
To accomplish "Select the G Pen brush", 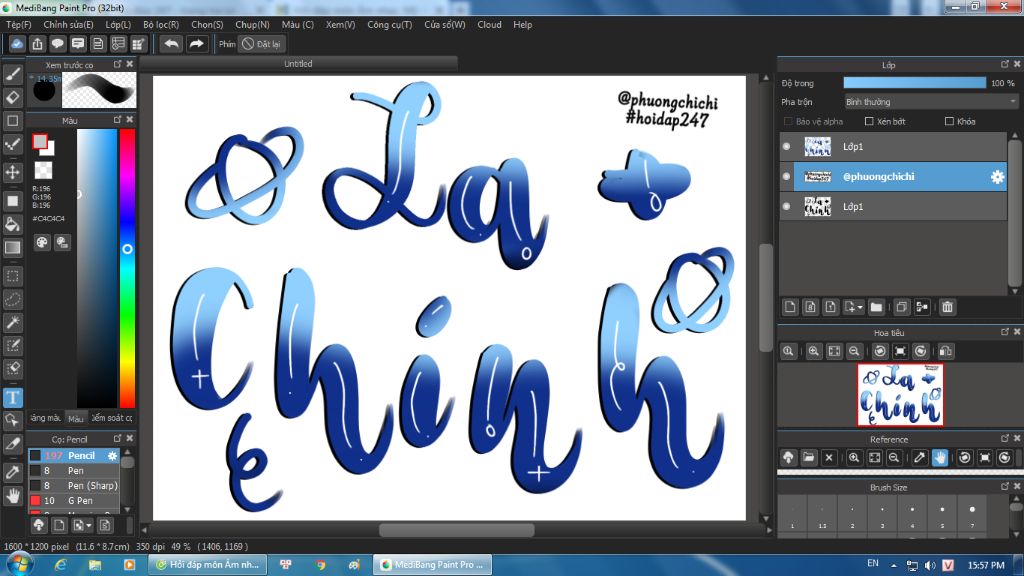I will coord(74,500).
